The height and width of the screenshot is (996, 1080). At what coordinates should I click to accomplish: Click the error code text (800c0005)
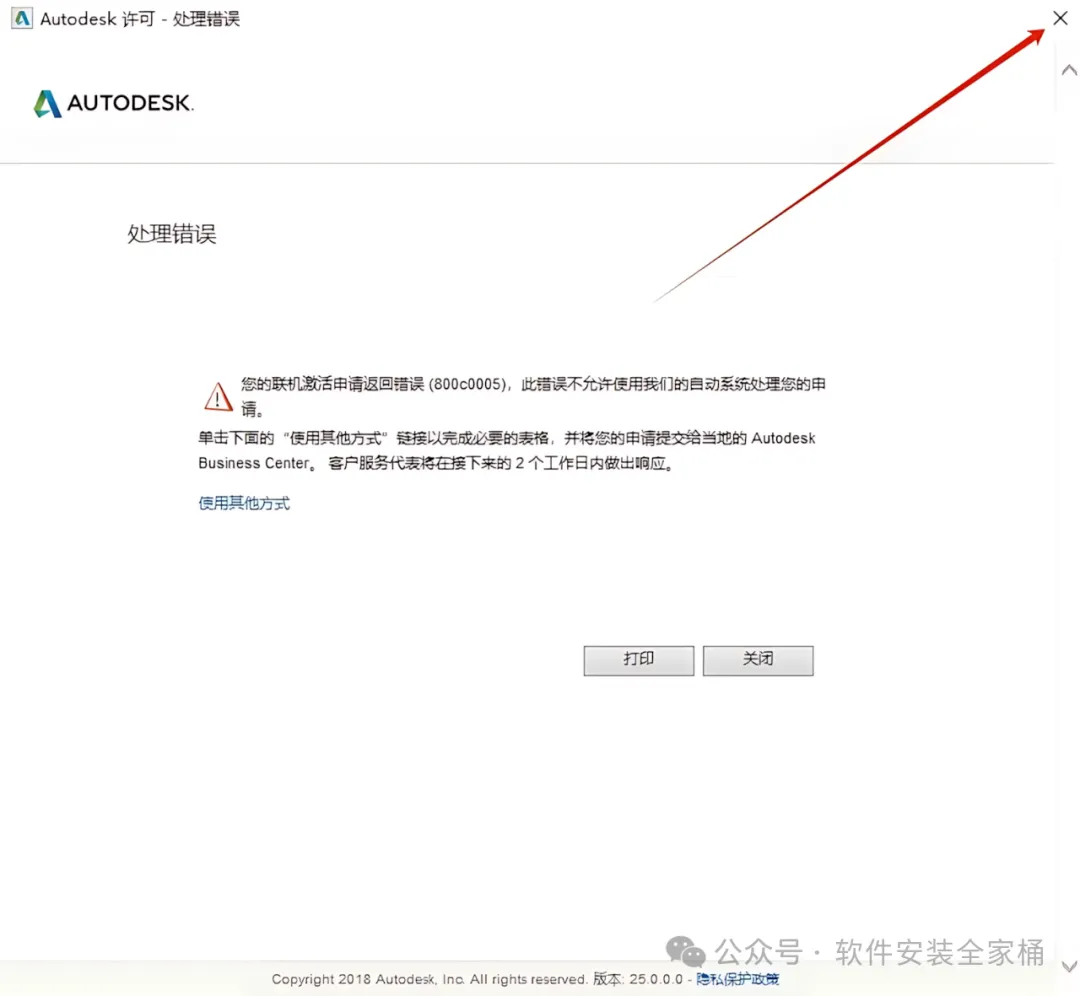[468, 384]
